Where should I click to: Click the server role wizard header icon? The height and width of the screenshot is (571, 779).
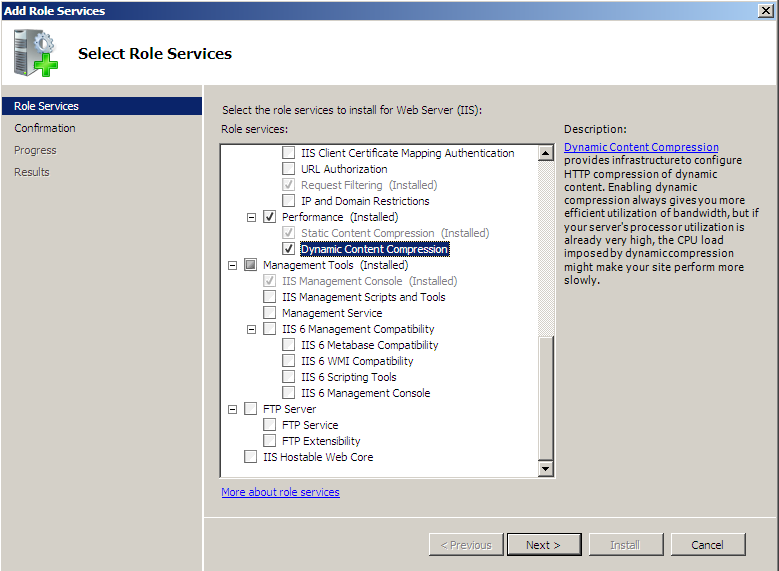[x=36, y=53]
